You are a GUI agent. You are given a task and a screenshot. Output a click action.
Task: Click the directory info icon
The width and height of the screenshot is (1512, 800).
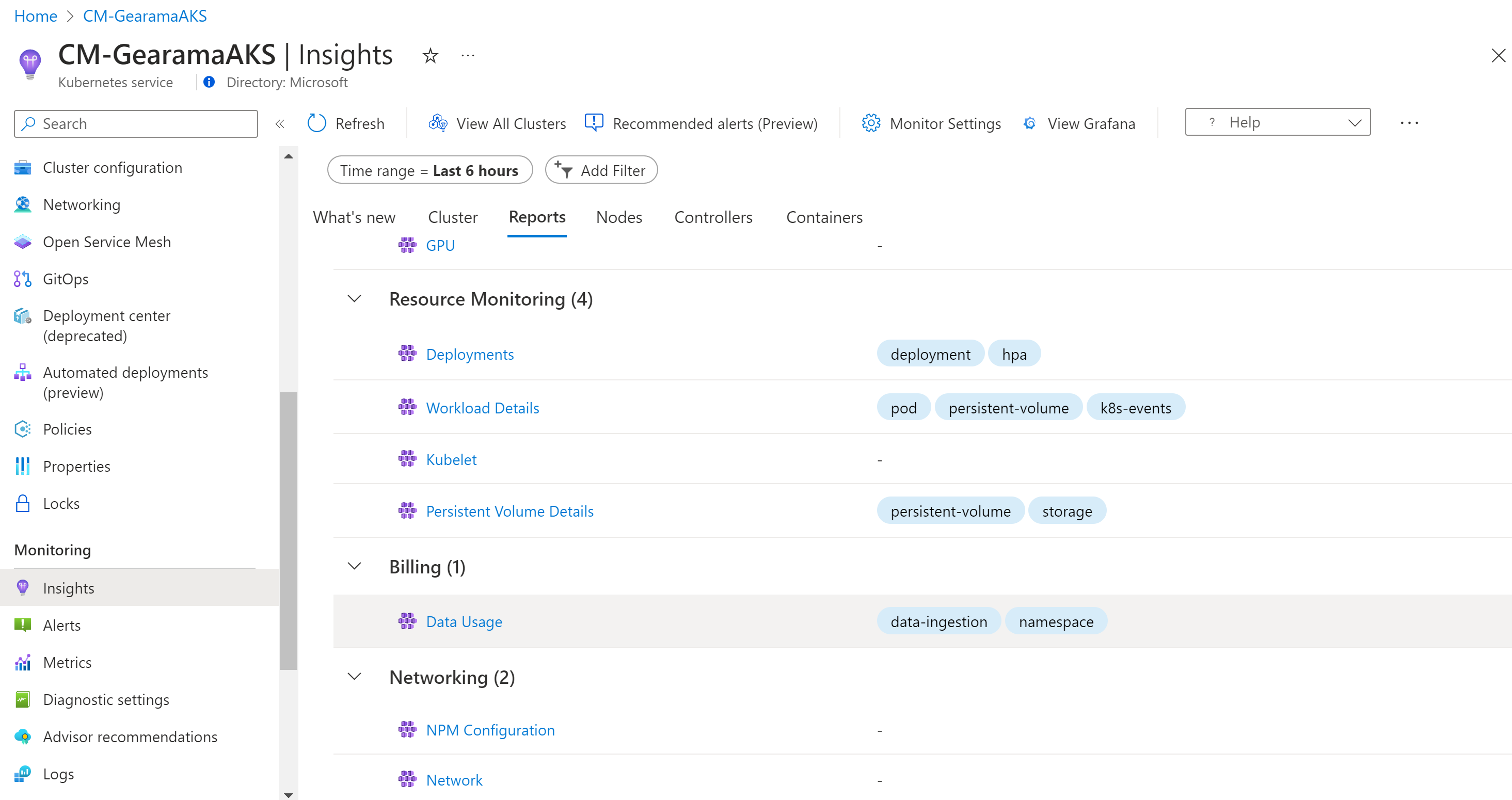click(x=209, y=82)
